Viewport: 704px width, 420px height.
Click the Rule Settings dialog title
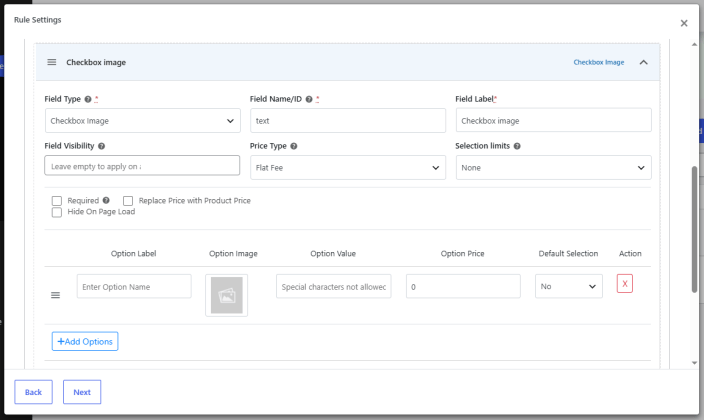(37, 20)
